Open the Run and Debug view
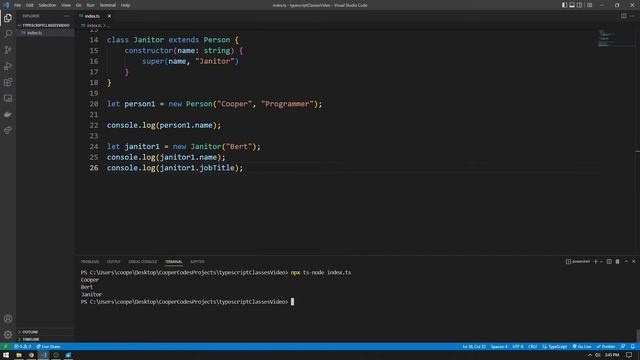 [8, 66]
